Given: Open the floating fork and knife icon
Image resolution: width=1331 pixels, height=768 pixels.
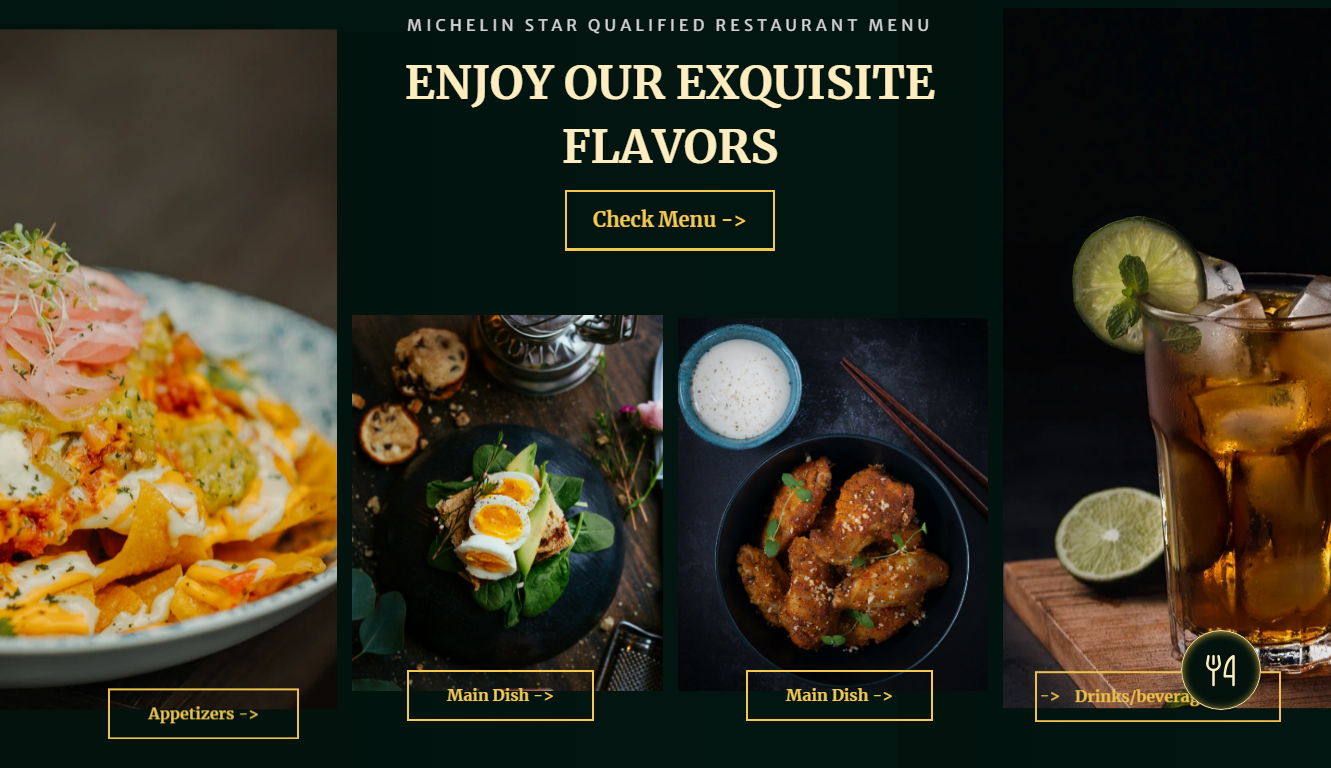Looking at the screenshot, I should coord(1220,670).
